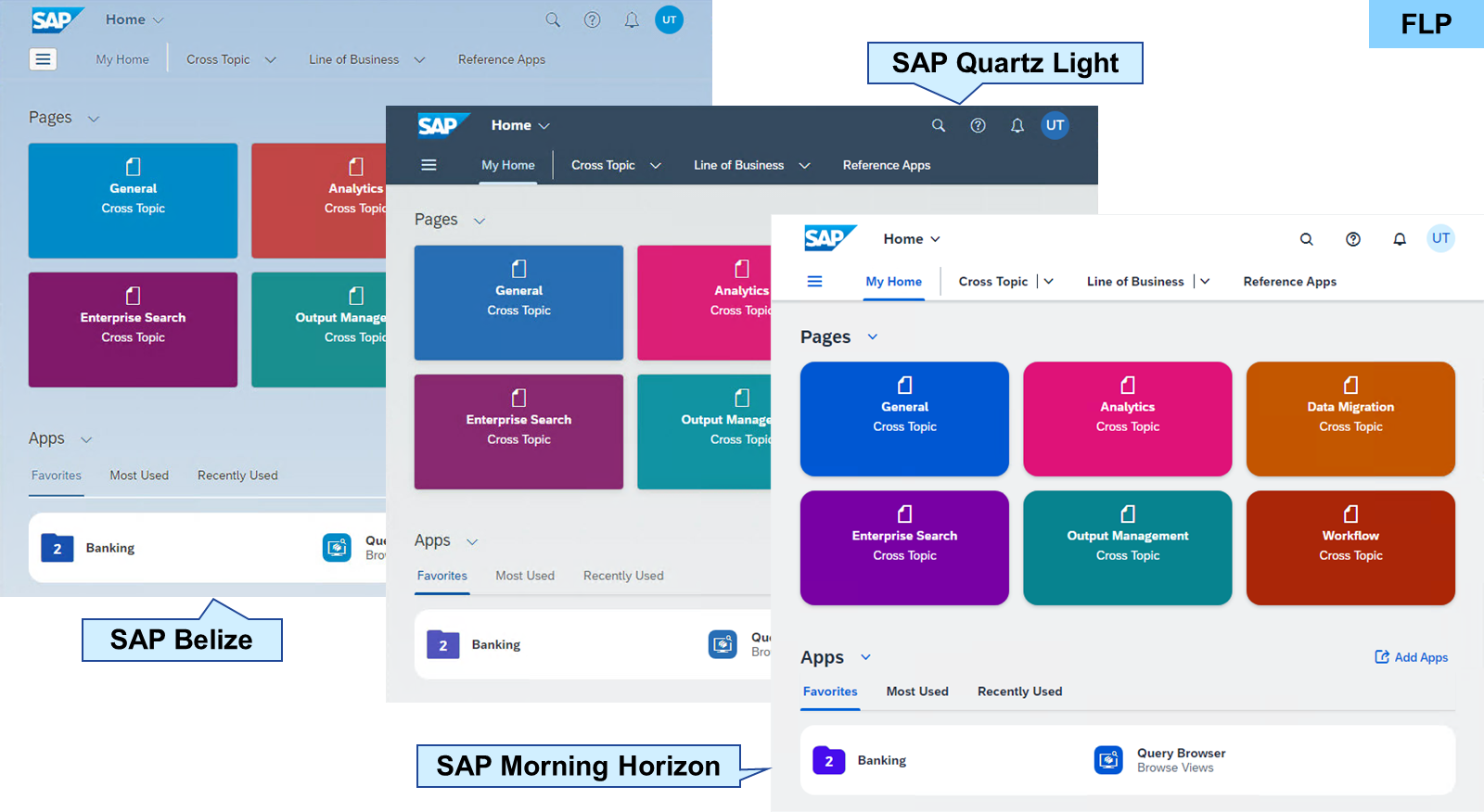Click Banking folder icon in Quartz Light
1484x812 pixels.
click(442, 644)
